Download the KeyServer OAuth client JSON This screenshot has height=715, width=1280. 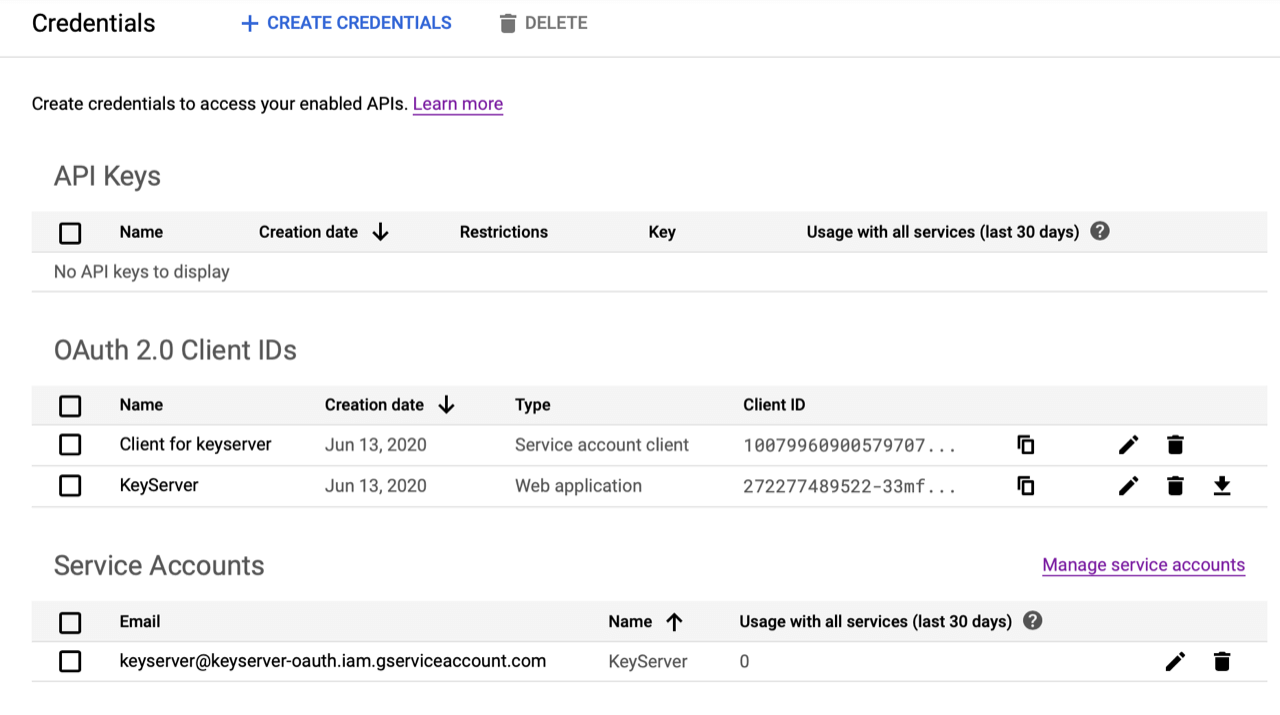[x=1221, y=486]
